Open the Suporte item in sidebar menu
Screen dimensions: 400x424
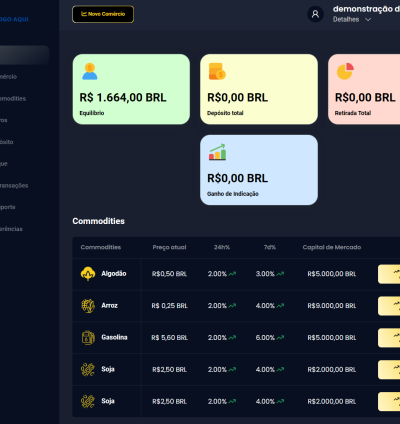coord(8,207)
